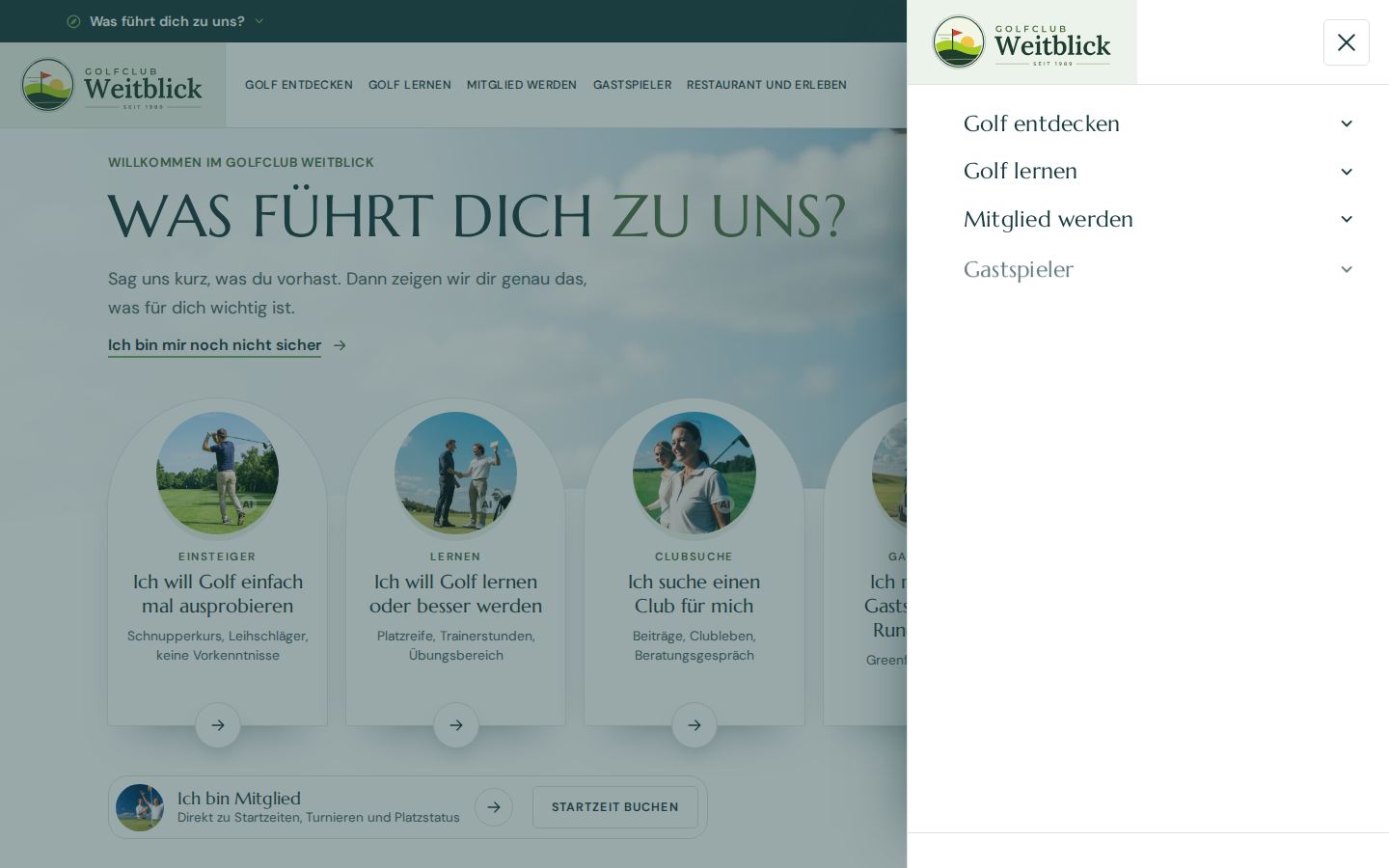
Task: Click 'Was führt dich zu uns?' in the top bar
Action: 167,21
